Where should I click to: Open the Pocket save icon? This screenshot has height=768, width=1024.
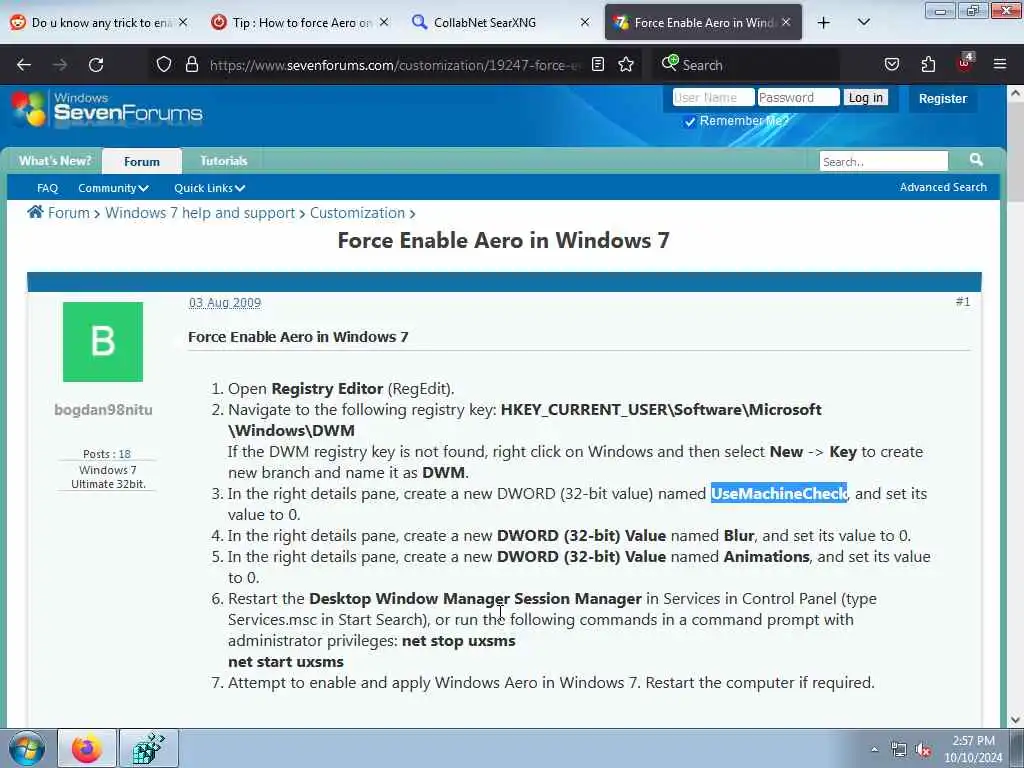pyautogui.click(x=891, y=65)
